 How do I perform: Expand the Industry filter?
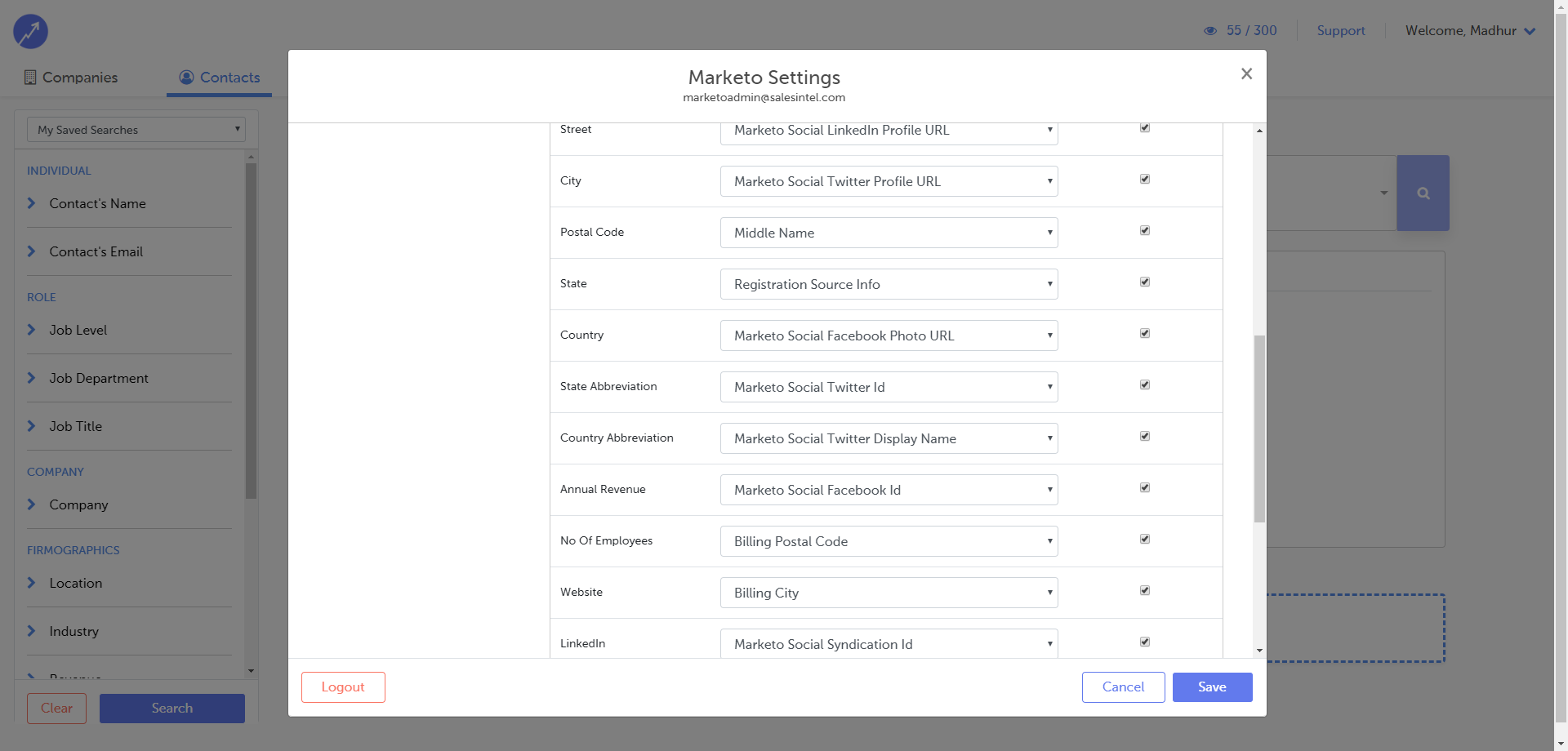129,631
